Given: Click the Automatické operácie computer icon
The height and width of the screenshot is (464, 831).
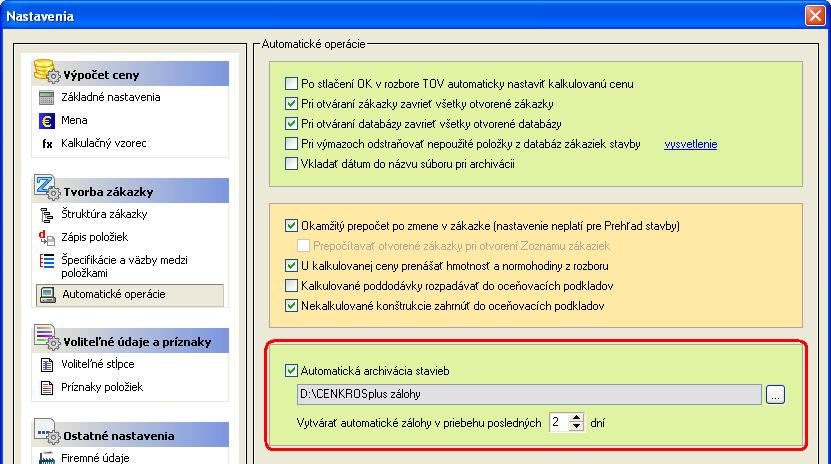Looking at the screenshot, I should pyautogui.click(x=48, y=295).
